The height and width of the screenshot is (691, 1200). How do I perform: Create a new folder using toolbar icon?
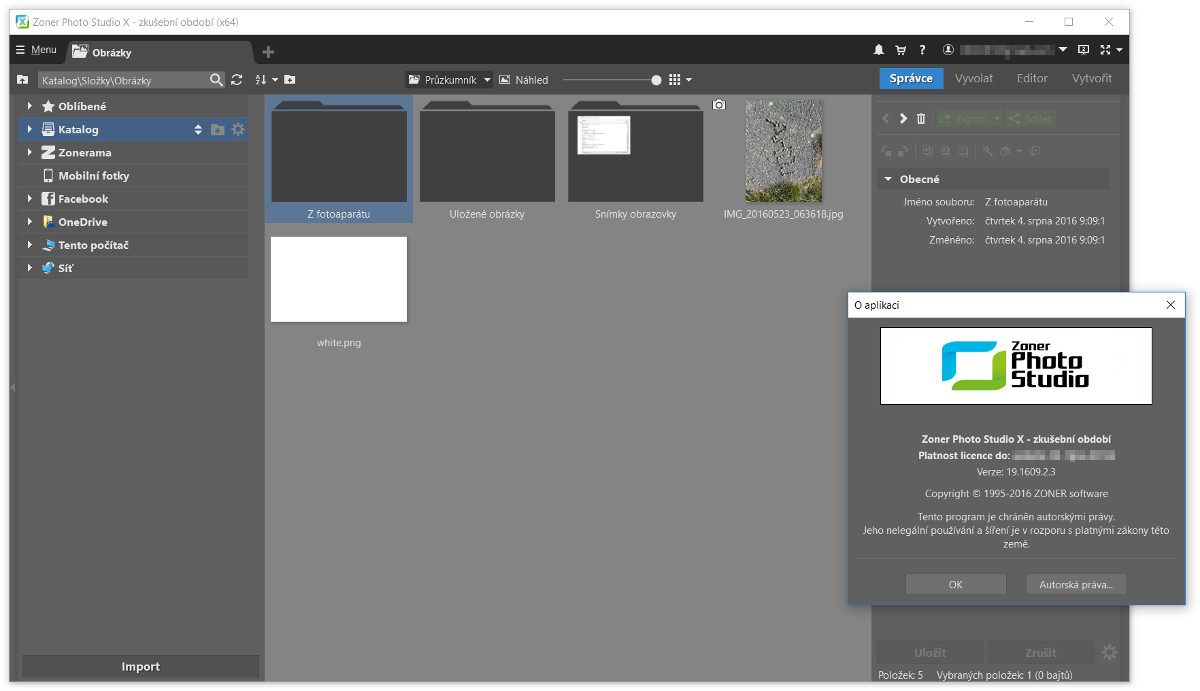click(x=289, y=80)
